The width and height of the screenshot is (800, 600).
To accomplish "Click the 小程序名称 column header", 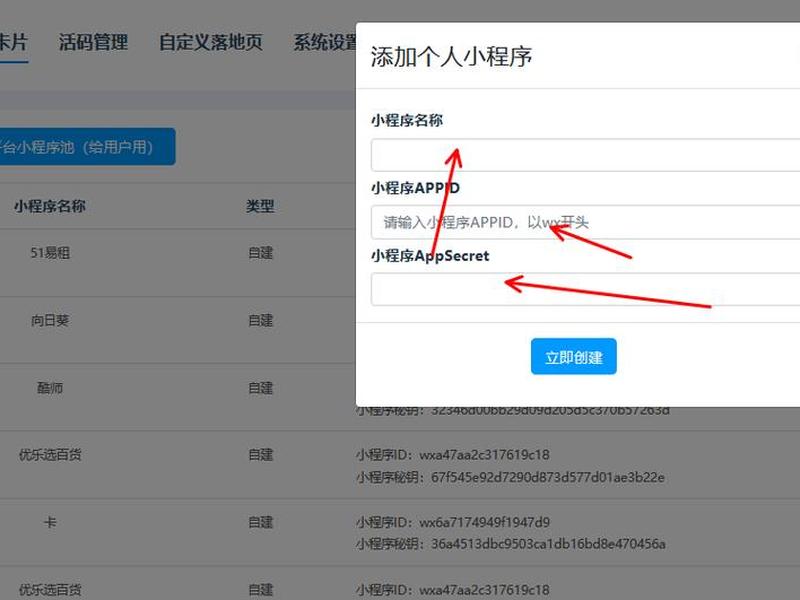I will [x=50, y=206].
